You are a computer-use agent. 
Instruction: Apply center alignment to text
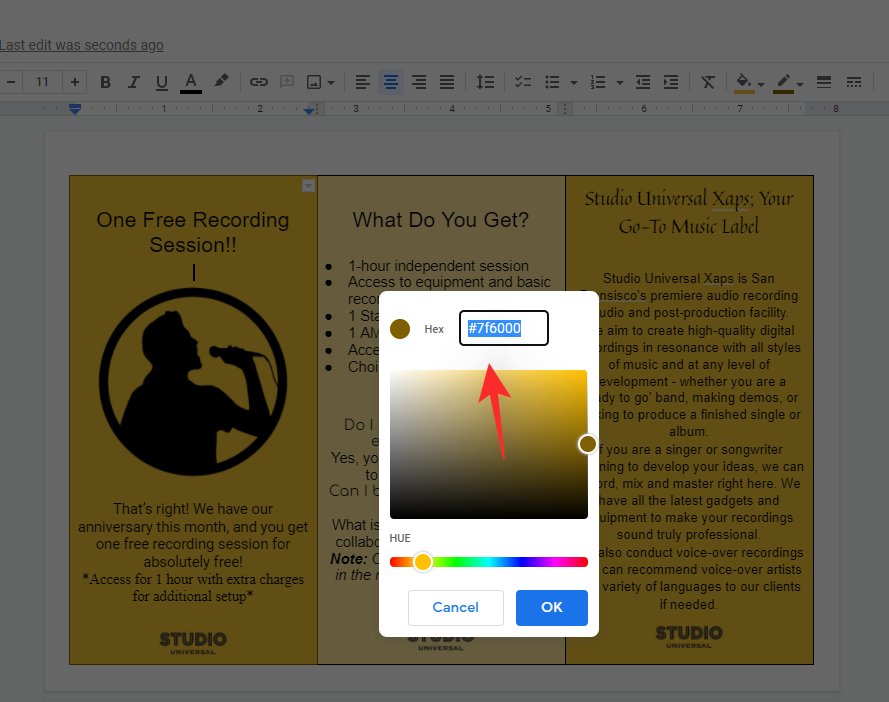[x=391, y=81]
